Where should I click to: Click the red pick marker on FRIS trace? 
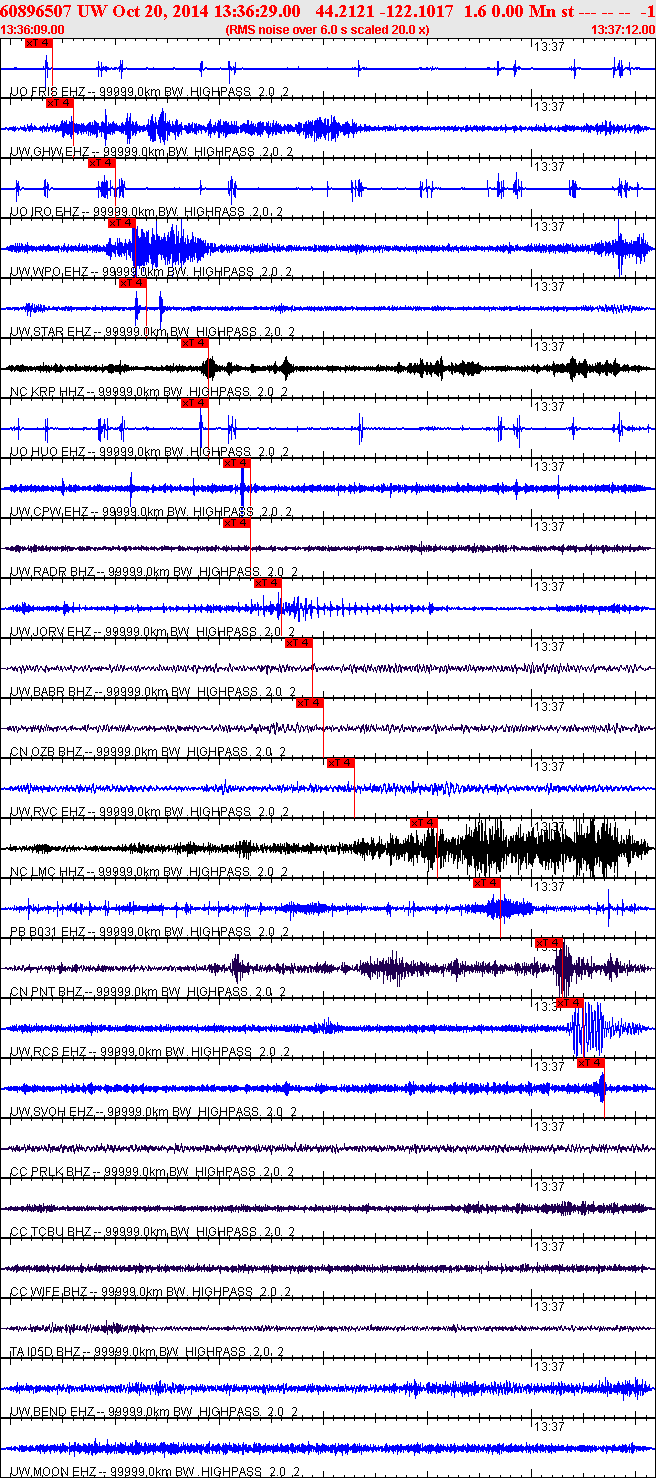coord(37,43)
